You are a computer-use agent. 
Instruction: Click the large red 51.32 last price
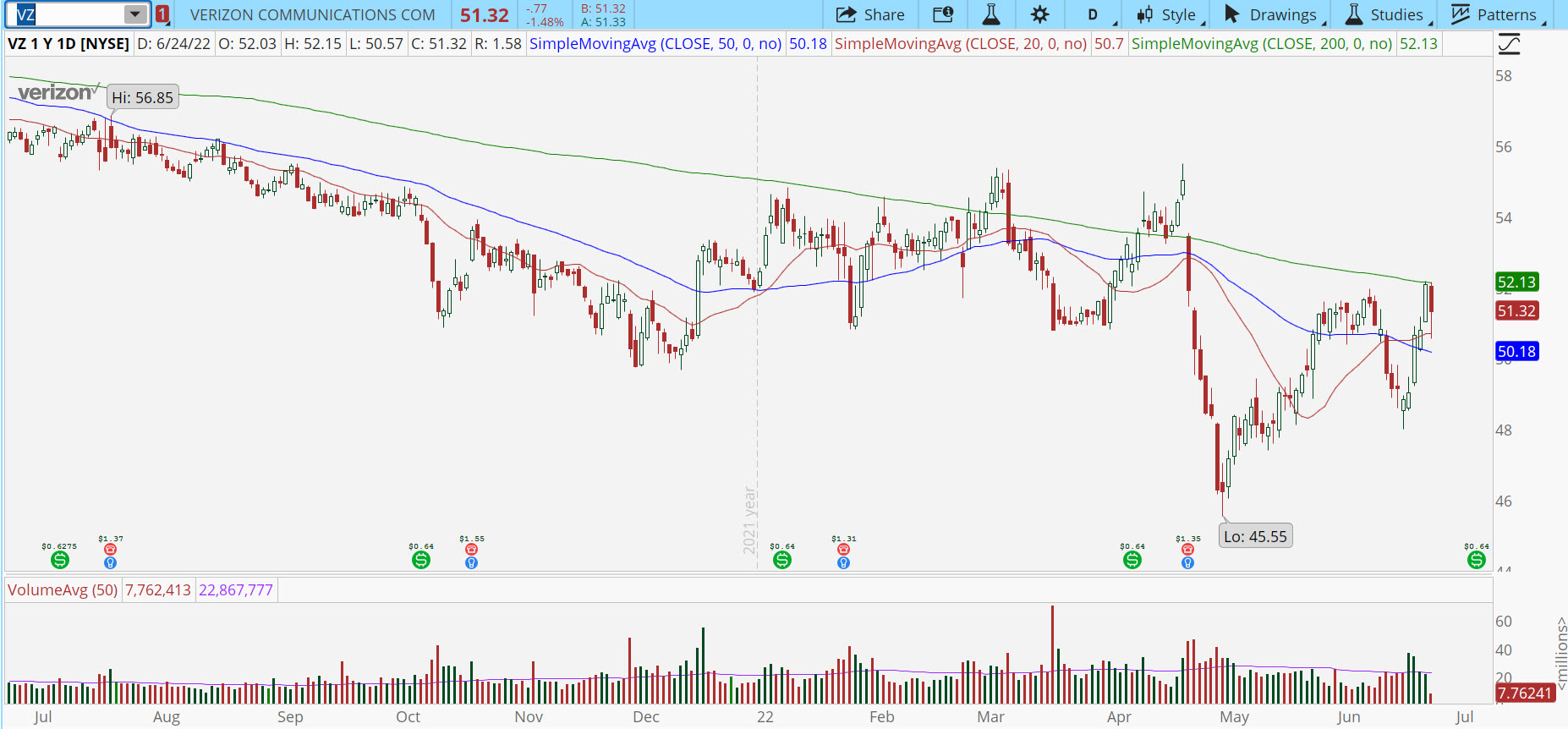pyautogui.click(x=485, y=15)
